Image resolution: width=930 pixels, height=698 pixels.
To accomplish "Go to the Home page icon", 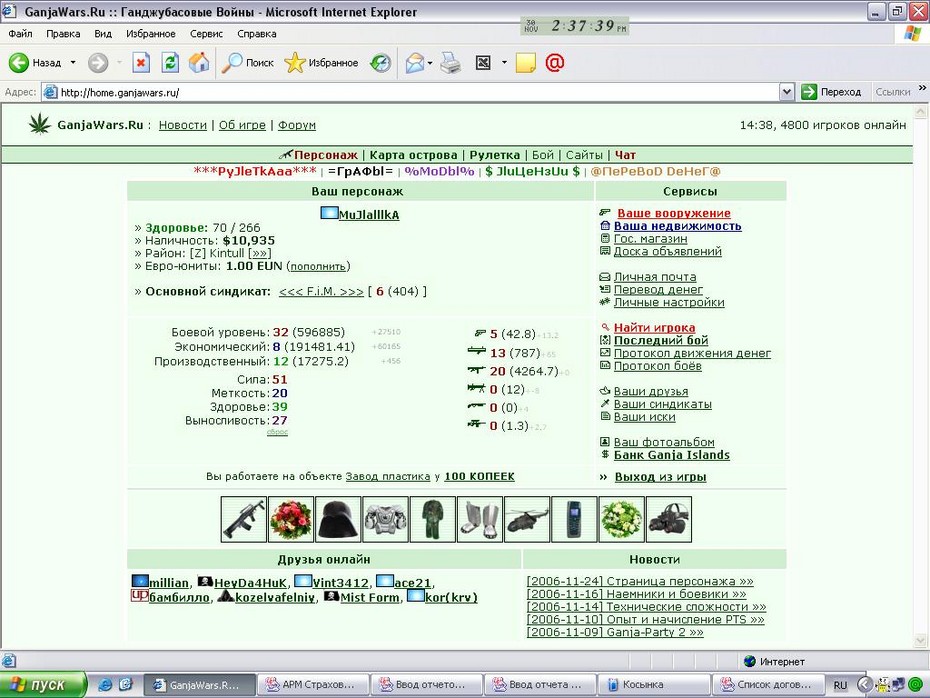I will [199, 62].
